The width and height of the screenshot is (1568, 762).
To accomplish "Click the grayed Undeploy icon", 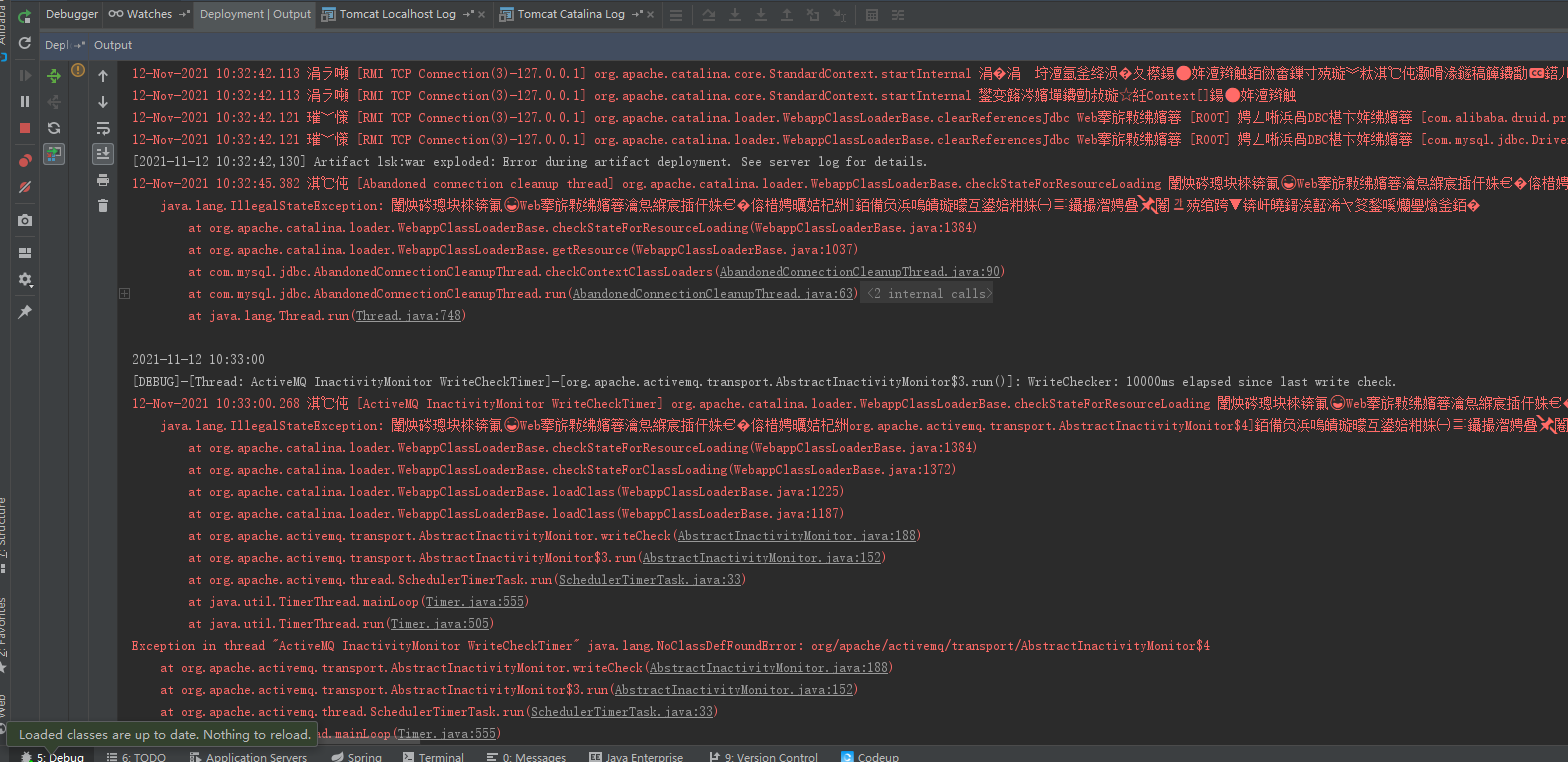I will pyautogui.click(x=54, y=101).
